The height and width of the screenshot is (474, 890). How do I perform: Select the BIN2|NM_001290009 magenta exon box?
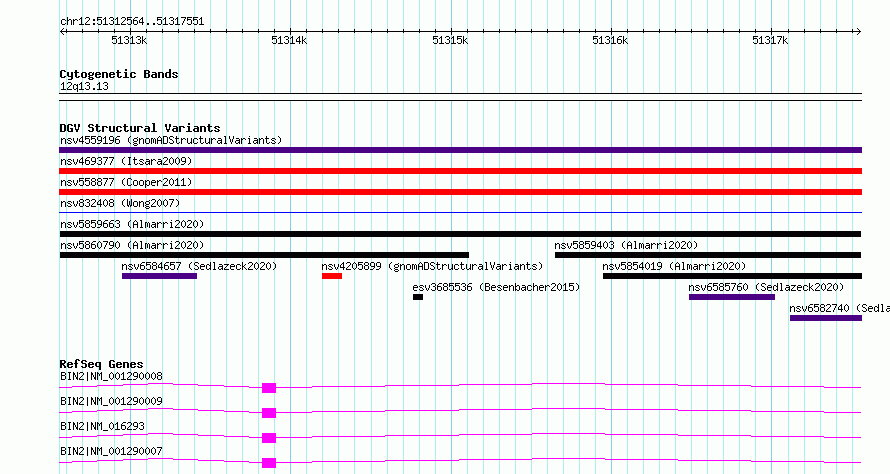pyautogui.click(x=269, y=413)
